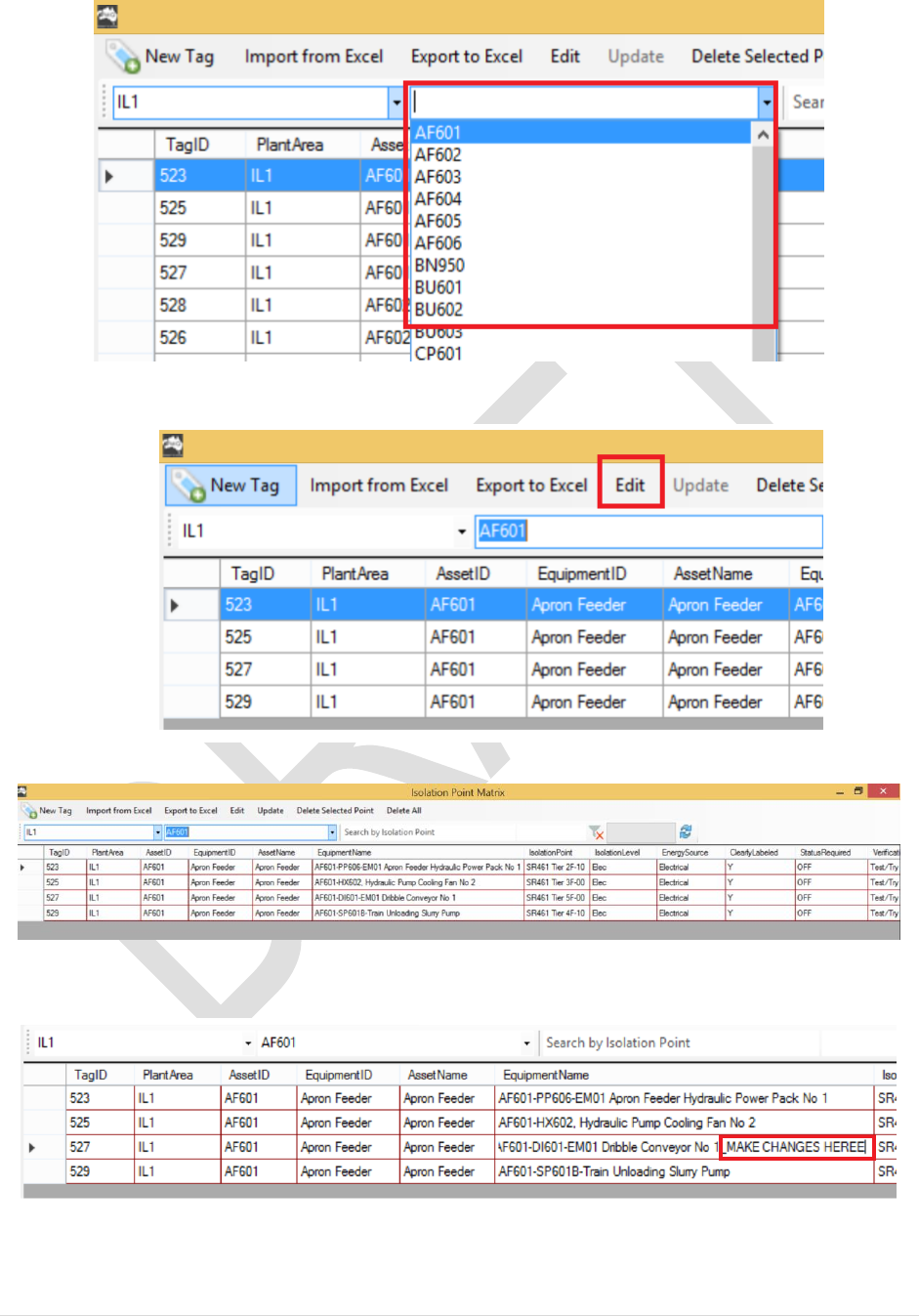Click the scroll-up arrow of the asset dropdown list
This screenshot has width=919, height=1316.
pos(763,135)
